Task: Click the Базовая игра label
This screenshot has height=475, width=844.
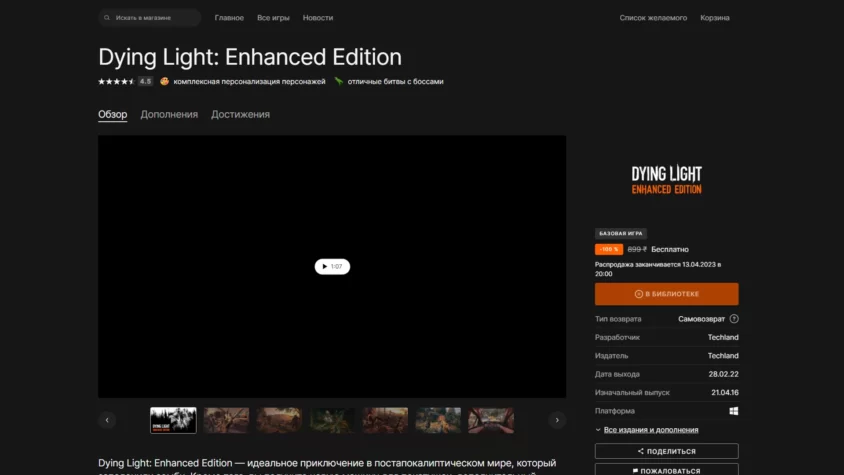Action: [x=621, y=233]
